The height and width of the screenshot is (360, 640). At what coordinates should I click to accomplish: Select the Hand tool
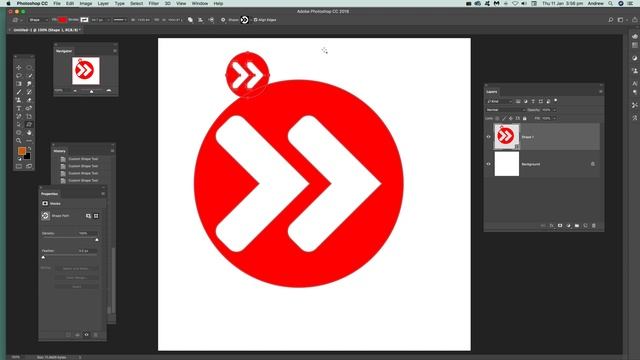[x=29, y=133]
